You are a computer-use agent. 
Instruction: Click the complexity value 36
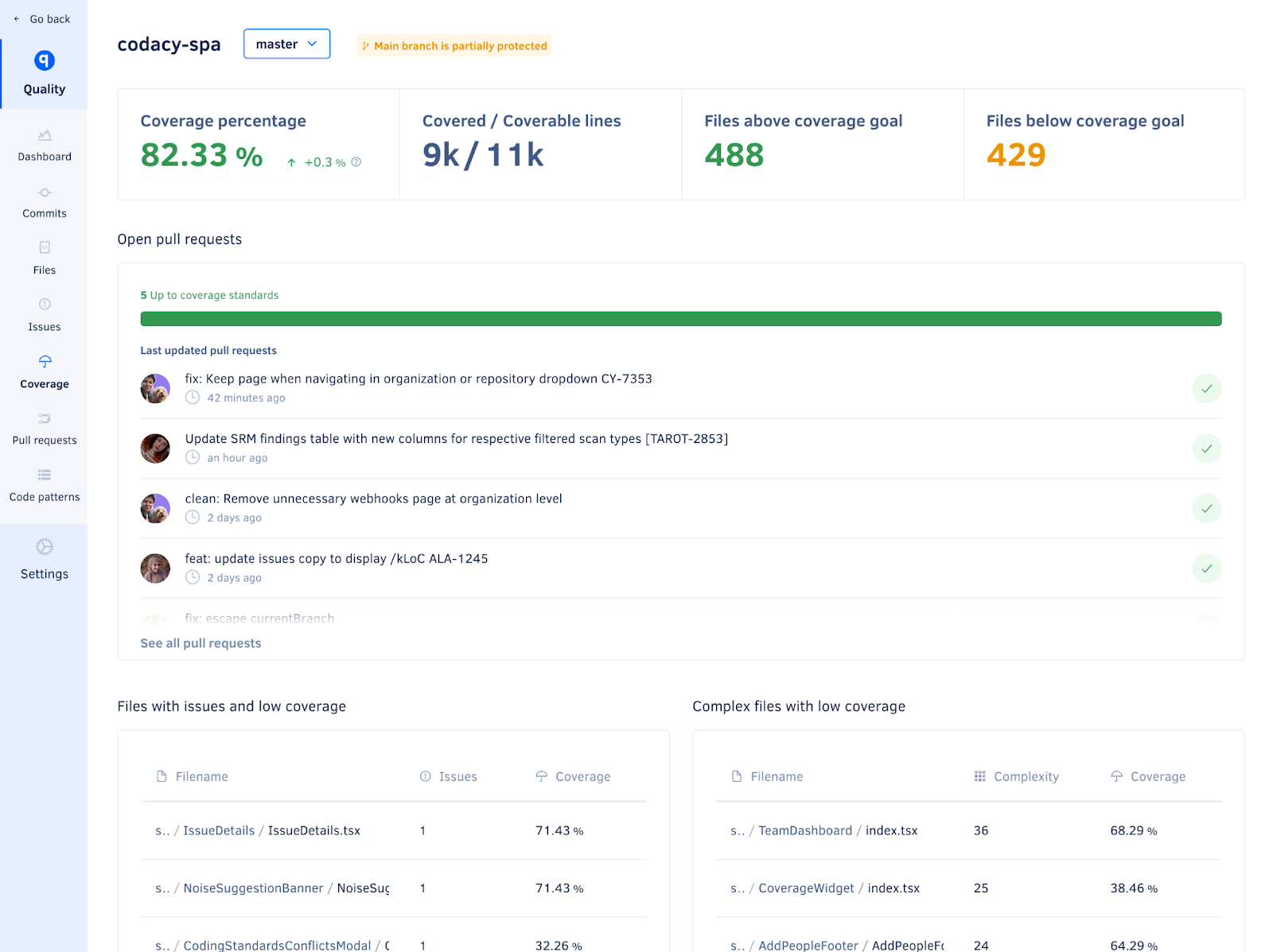click(981, 830)
